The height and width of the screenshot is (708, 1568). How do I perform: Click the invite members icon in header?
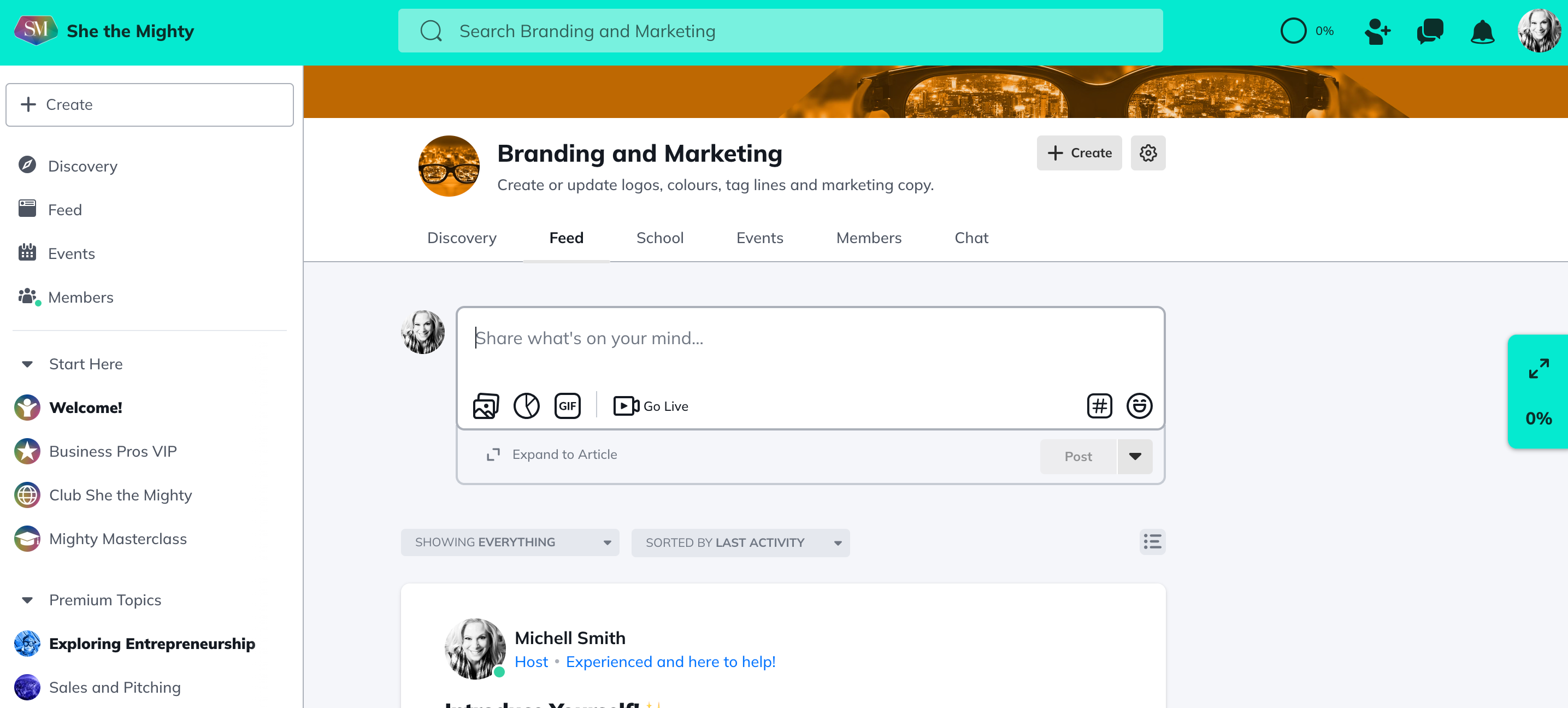coord(1377,31)
